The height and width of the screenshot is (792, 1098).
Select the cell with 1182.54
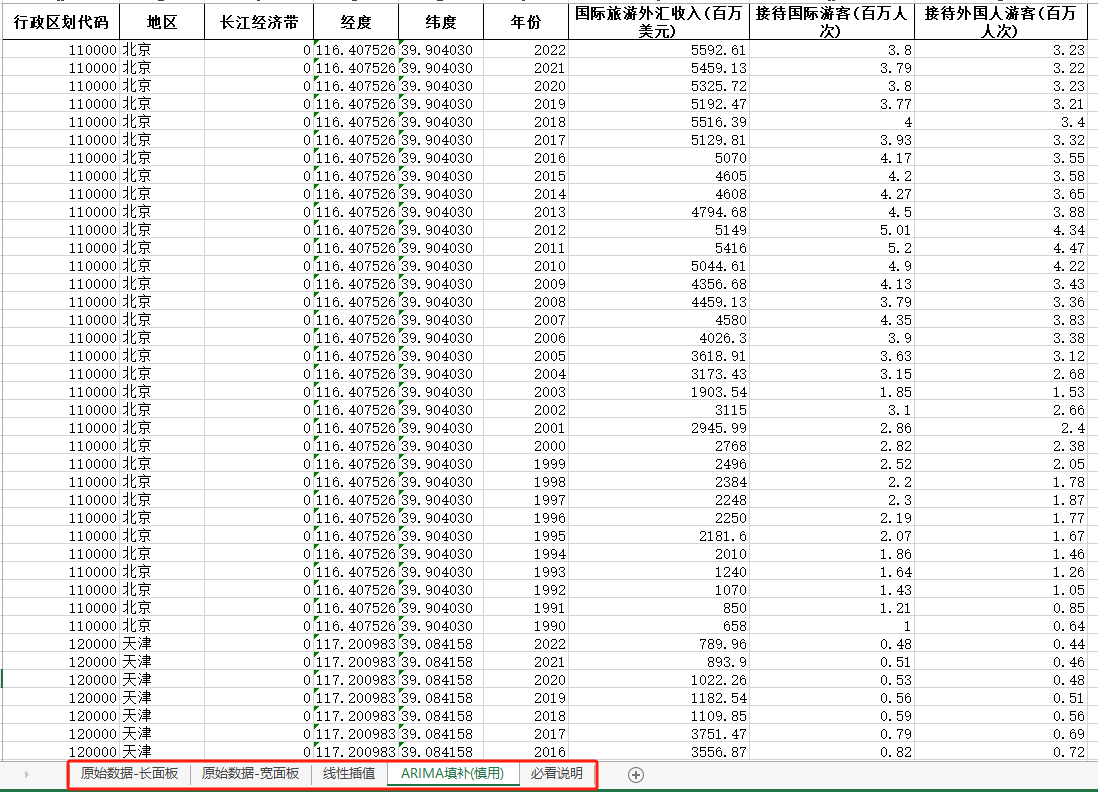pos(659,697)
